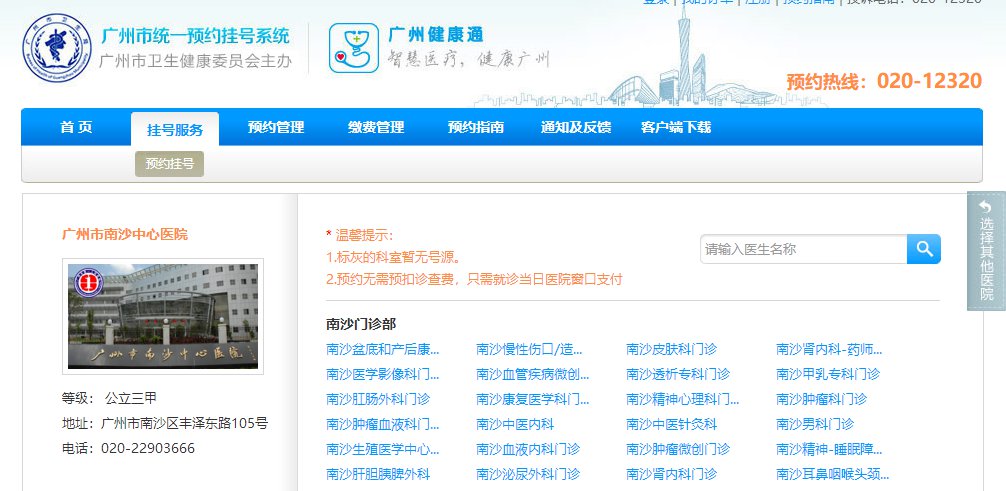Type in the doctor name search field

pos(803,249)
